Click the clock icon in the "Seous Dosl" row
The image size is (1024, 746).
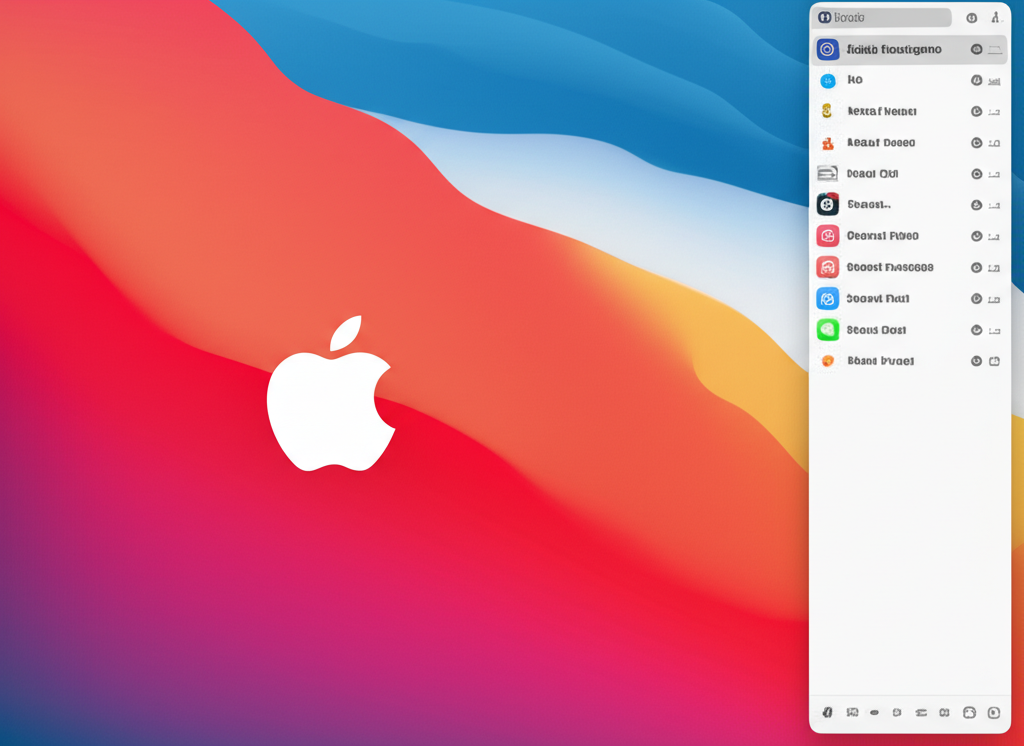pos(976,330)
